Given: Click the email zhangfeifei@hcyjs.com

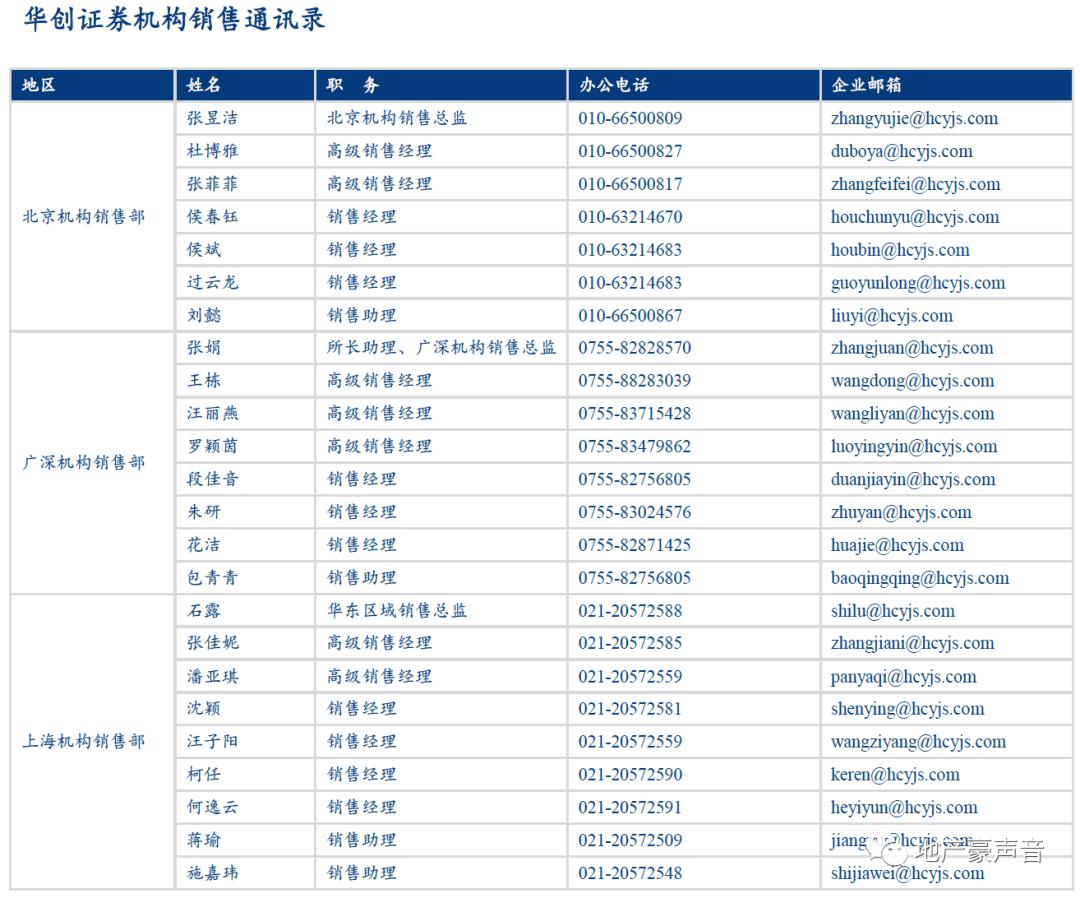Looking at the screenshot, I should point(915,185).
